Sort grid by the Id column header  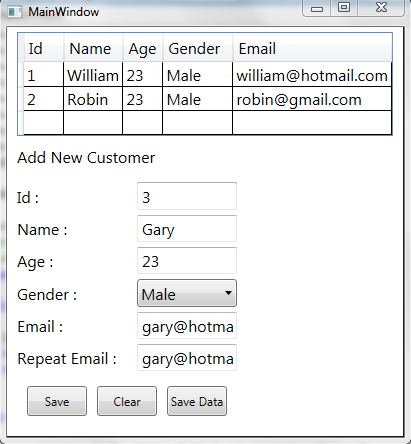pyautogui.click(x=44, y=48)
